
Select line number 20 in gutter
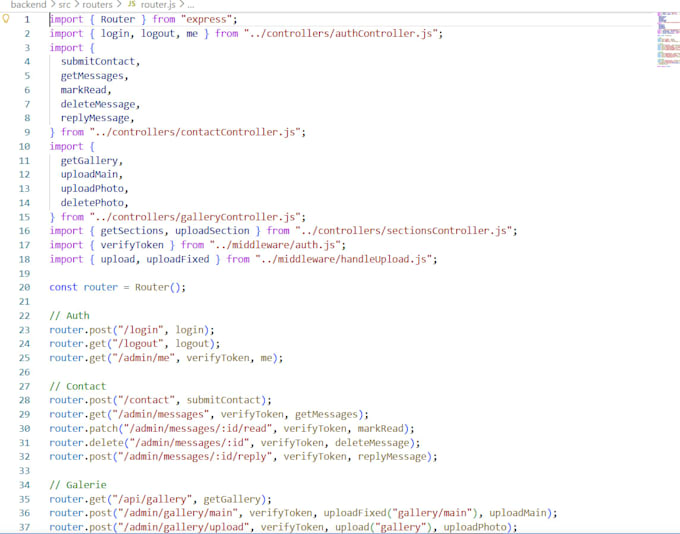point(24,287)
